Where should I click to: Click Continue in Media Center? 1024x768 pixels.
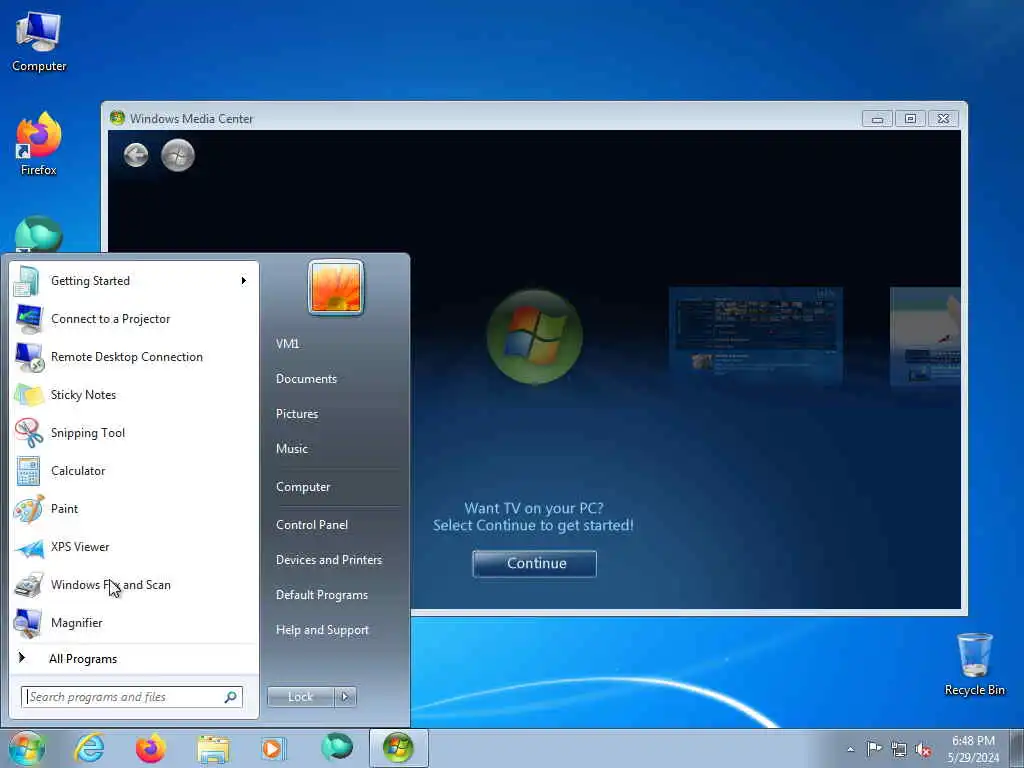pyautogui.click(x=535, y=564)
